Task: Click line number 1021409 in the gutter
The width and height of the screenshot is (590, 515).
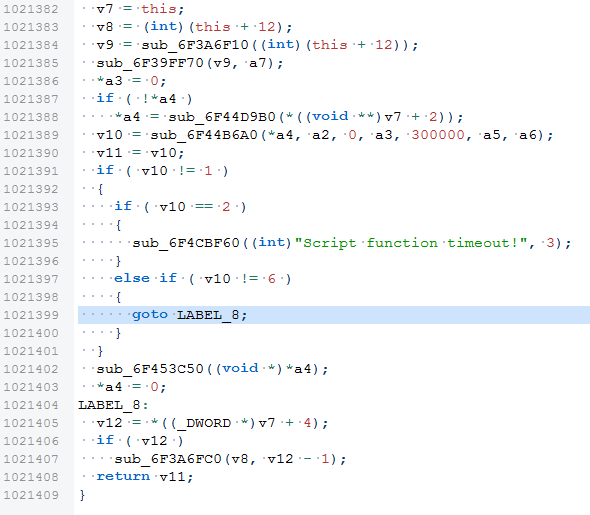Action: click(x=31, y=495)
